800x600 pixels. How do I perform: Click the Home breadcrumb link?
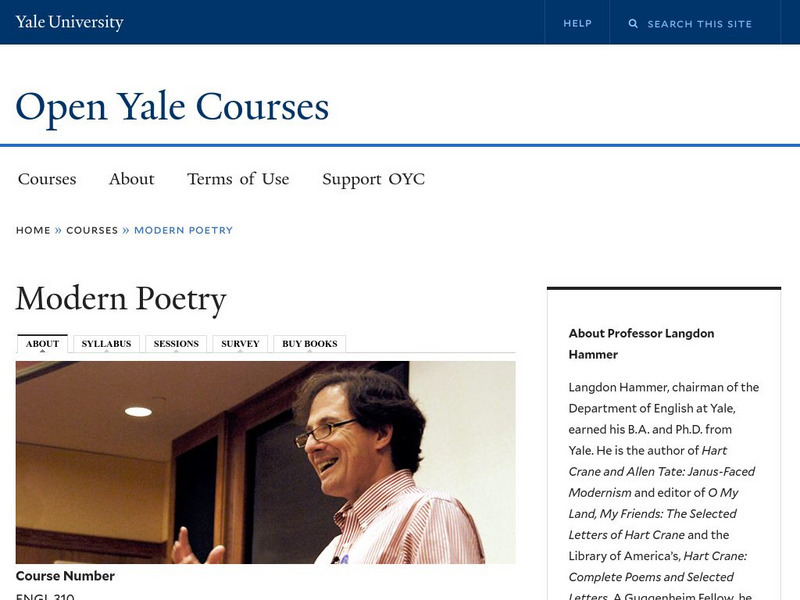(x=33, y=230)
